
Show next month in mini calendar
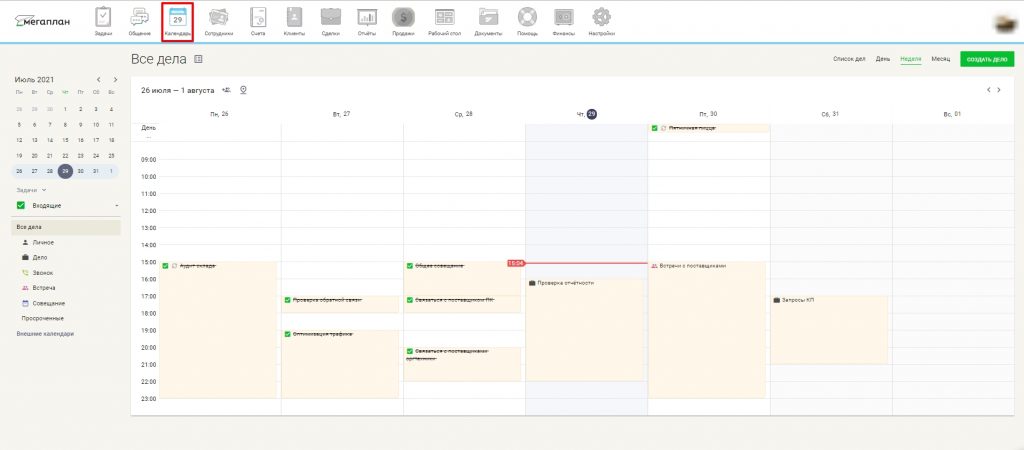click(x=115, y=80)
